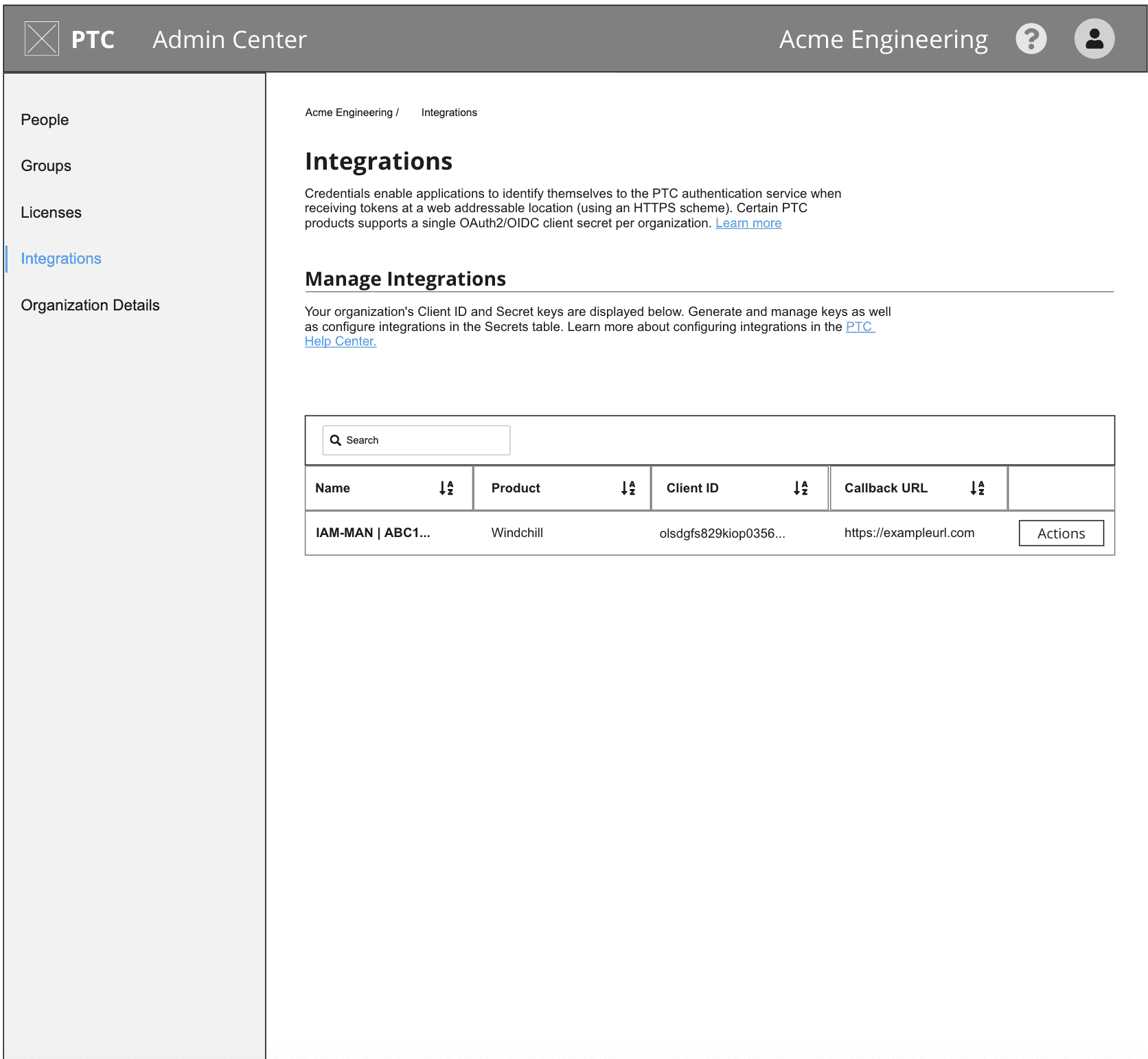Screen dimensions: 1148x1059
Task: Click Acme Engineering organization name in header
Action: click(884, 40)
